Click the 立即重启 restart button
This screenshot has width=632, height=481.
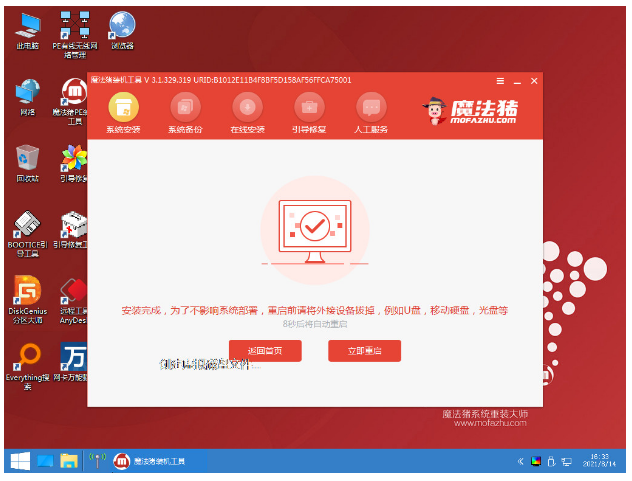(364, 351)
